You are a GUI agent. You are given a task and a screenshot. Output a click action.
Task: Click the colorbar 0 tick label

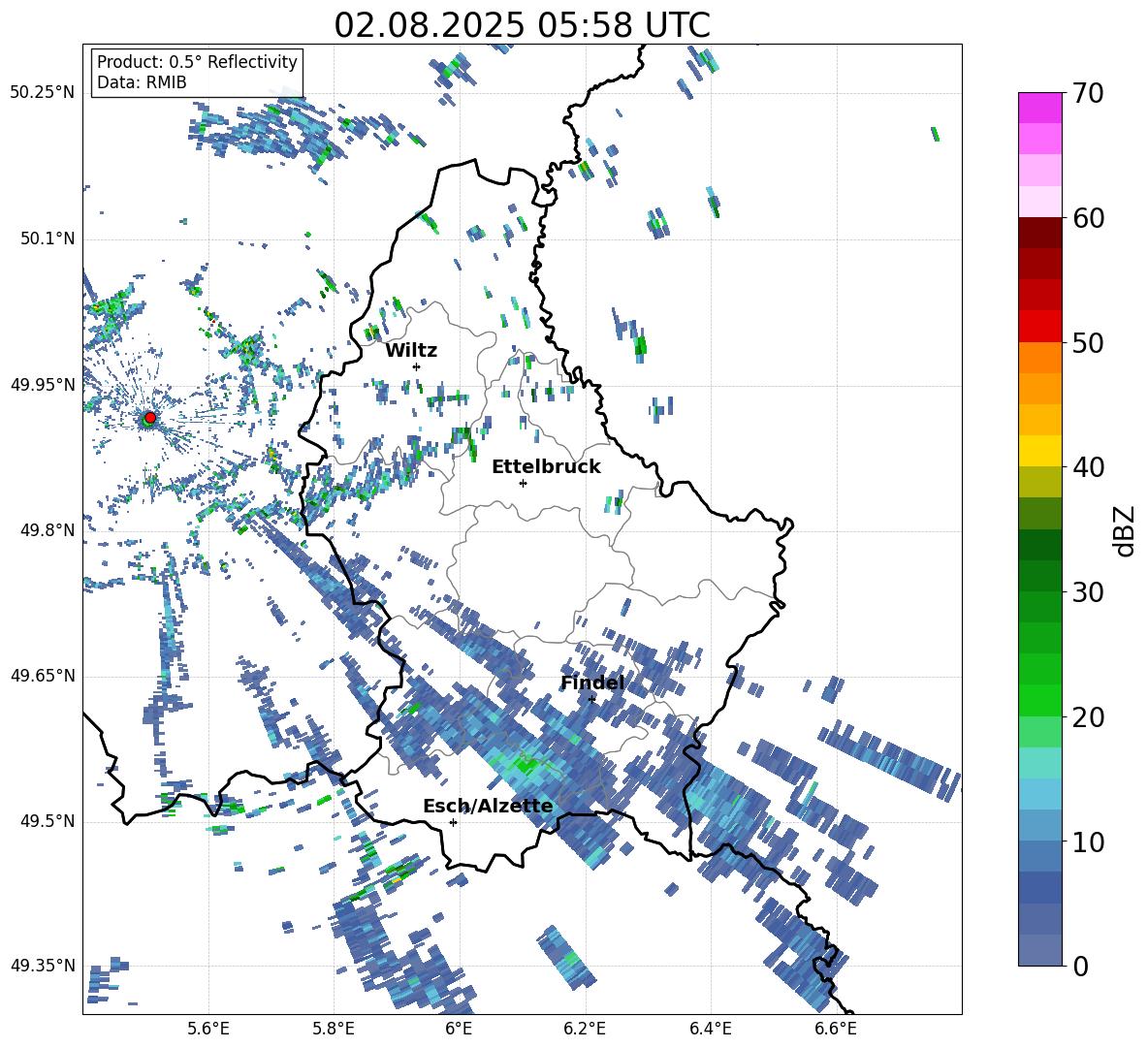pyautogui.click(x=1081, y=967)
